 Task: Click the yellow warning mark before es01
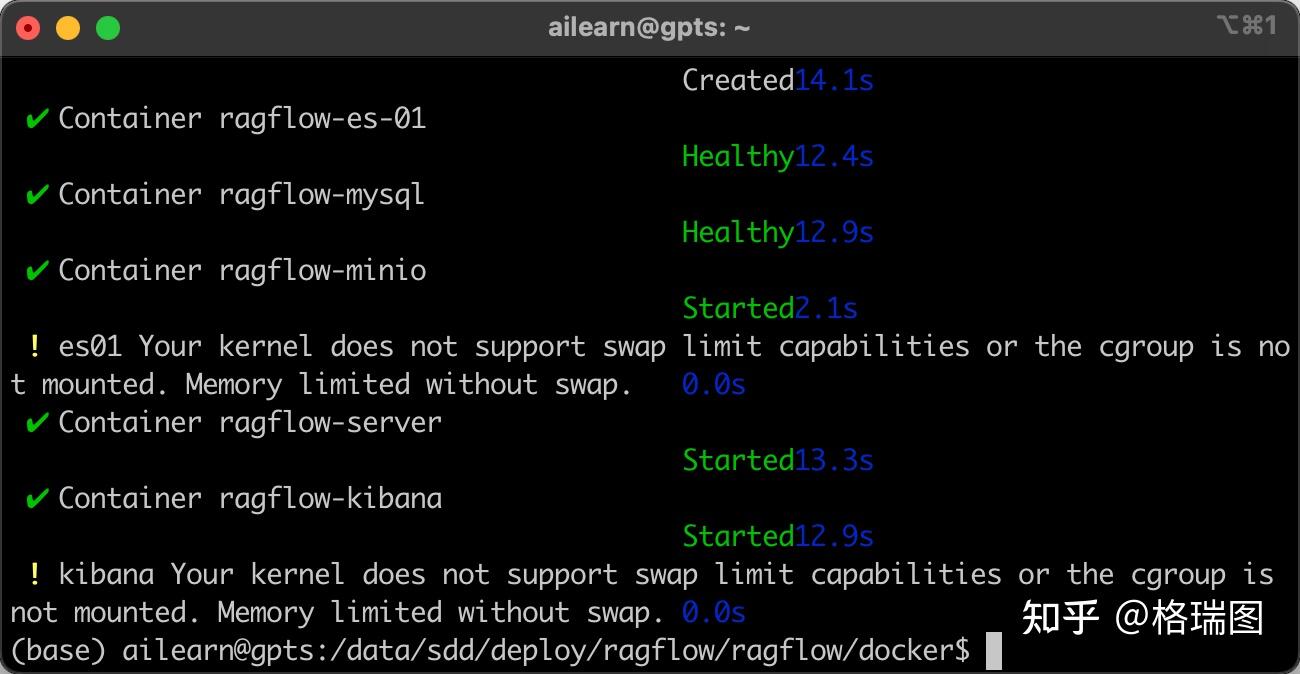click(x=35, y=347)
